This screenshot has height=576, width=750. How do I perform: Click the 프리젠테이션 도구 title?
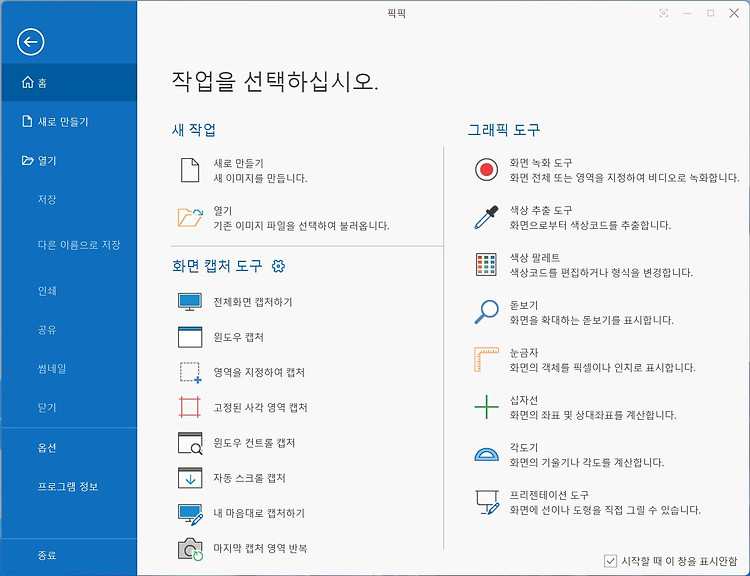[549, 495]
